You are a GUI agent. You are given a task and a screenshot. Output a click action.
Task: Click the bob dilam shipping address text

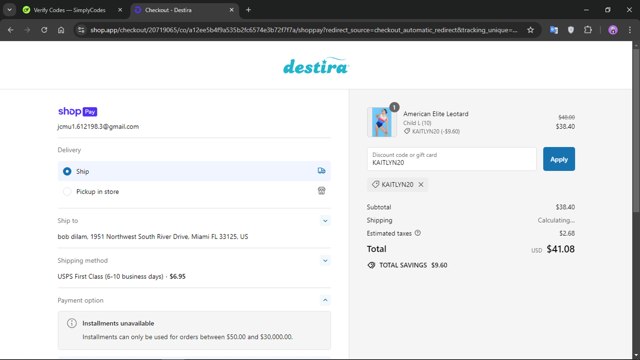click(153, 236)
